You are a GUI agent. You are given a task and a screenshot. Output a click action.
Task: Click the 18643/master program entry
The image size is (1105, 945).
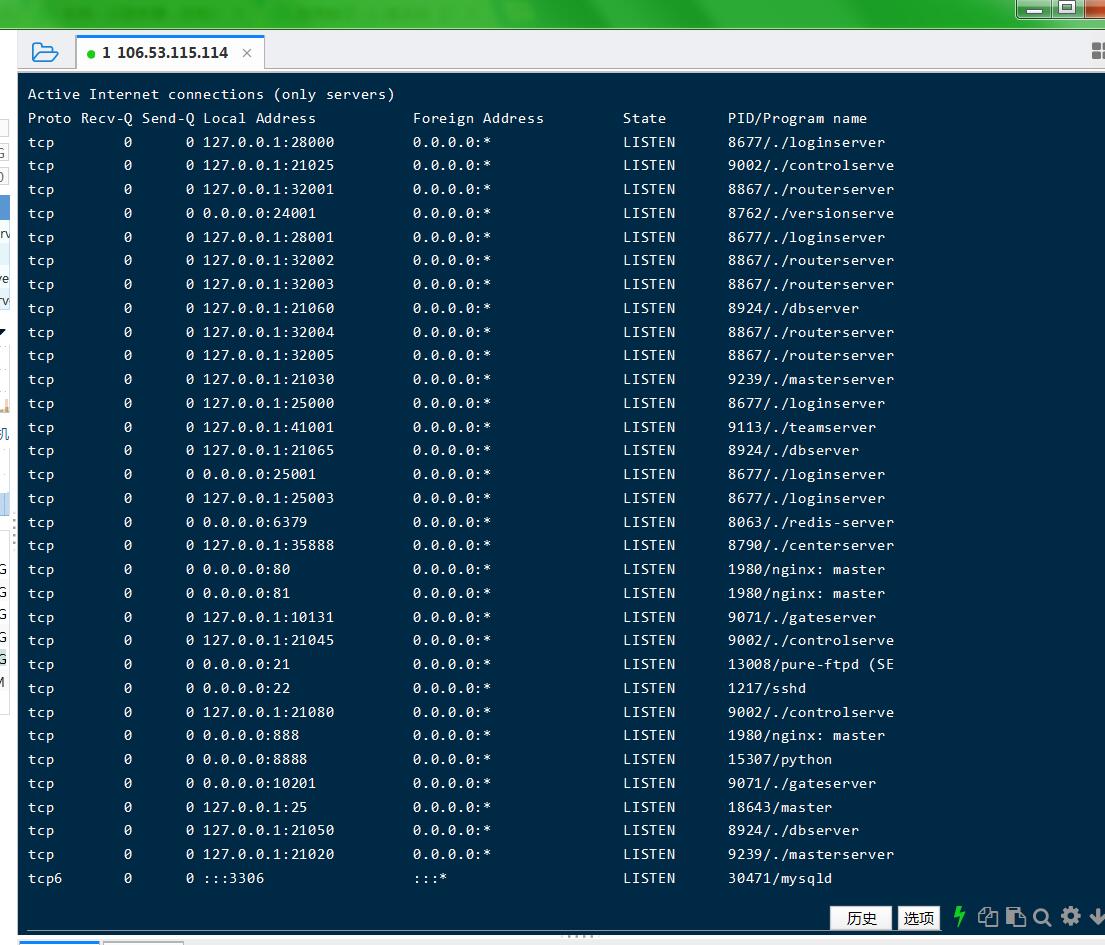pyautogui.click(x=780, y=808)
